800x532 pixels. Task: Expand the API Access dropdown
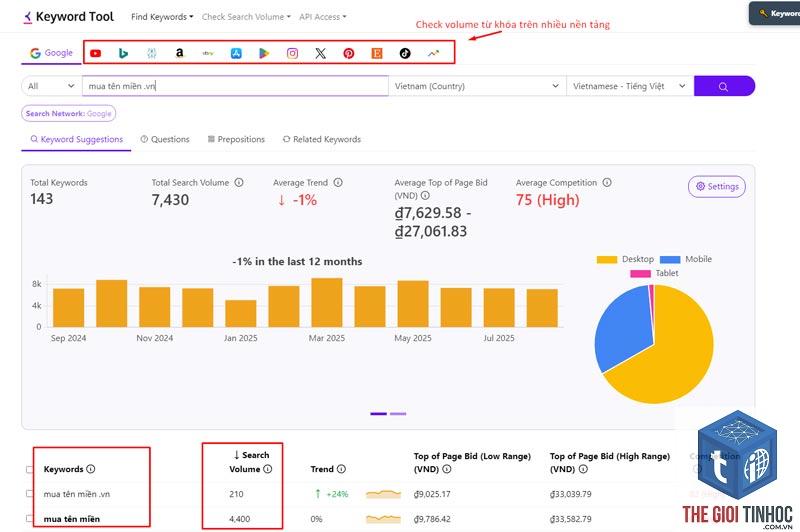[x=322, y=17]
